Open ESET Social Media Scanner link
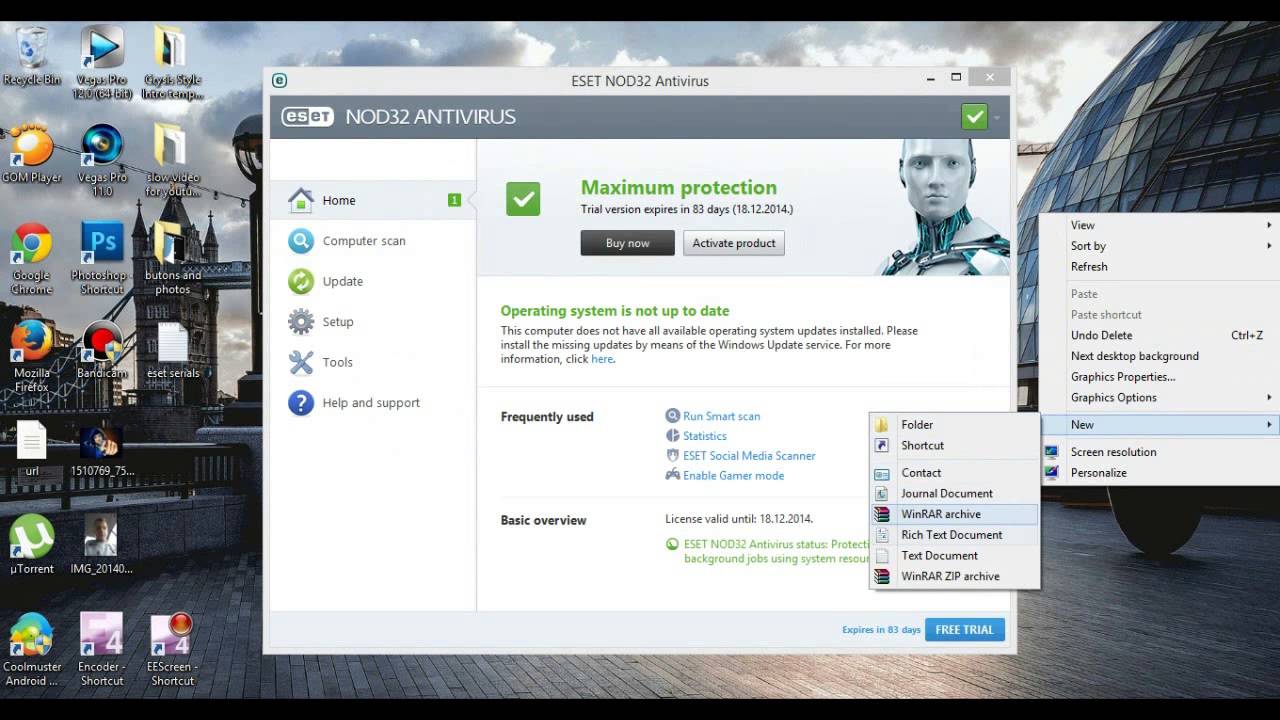Screen dimensions: 1280x720 [x=749, y=456]
